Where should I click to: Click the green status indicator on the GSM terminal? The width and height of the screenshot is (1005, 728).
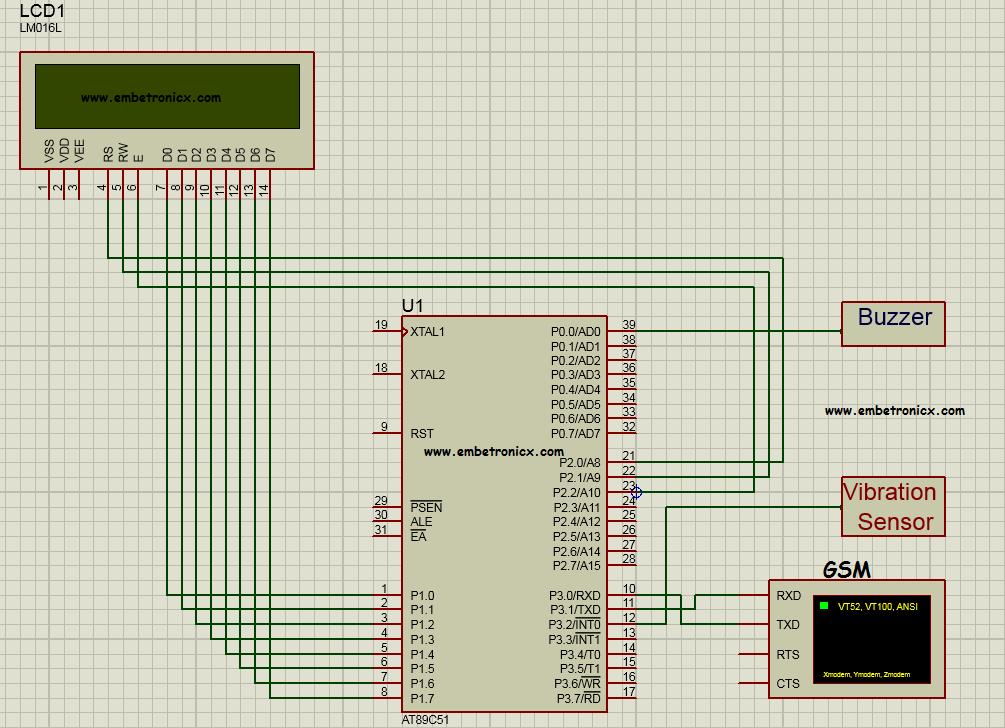point(823,604)
